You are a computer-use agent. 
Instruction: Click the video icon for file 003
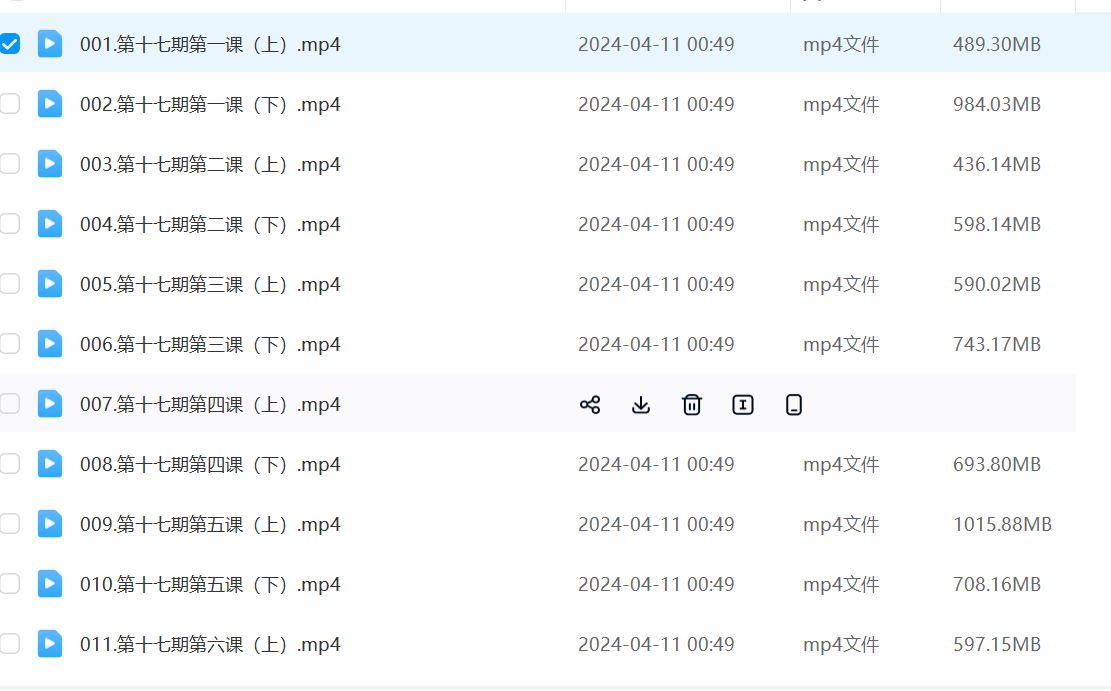click(50, 164)
